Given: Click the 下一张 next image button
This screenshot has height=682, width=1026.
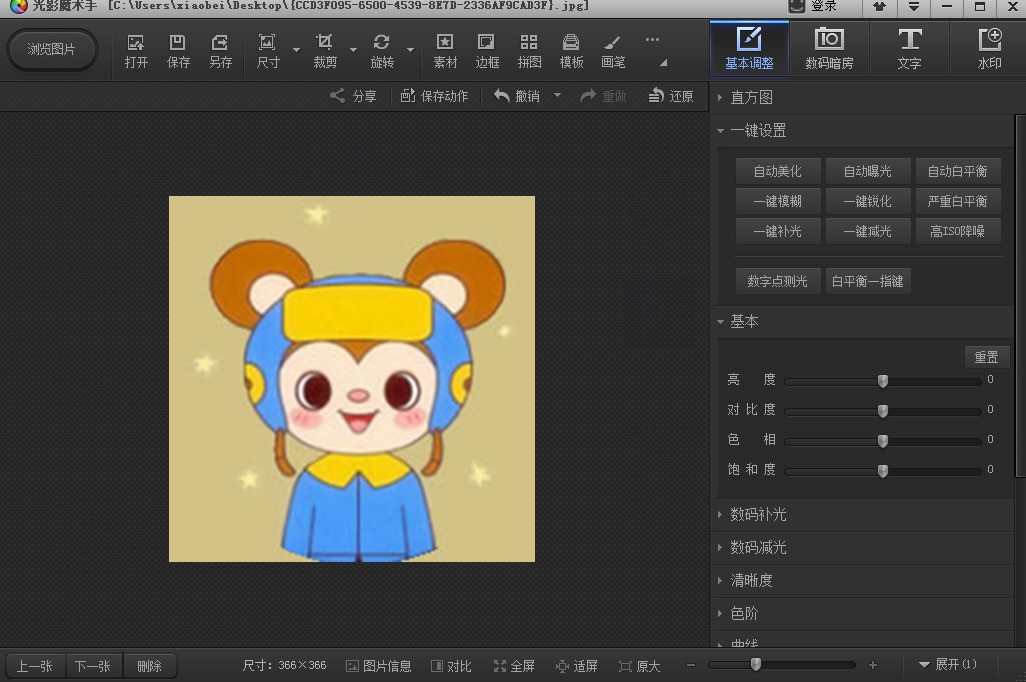Looking at the screenshot, I should point(93,665).
